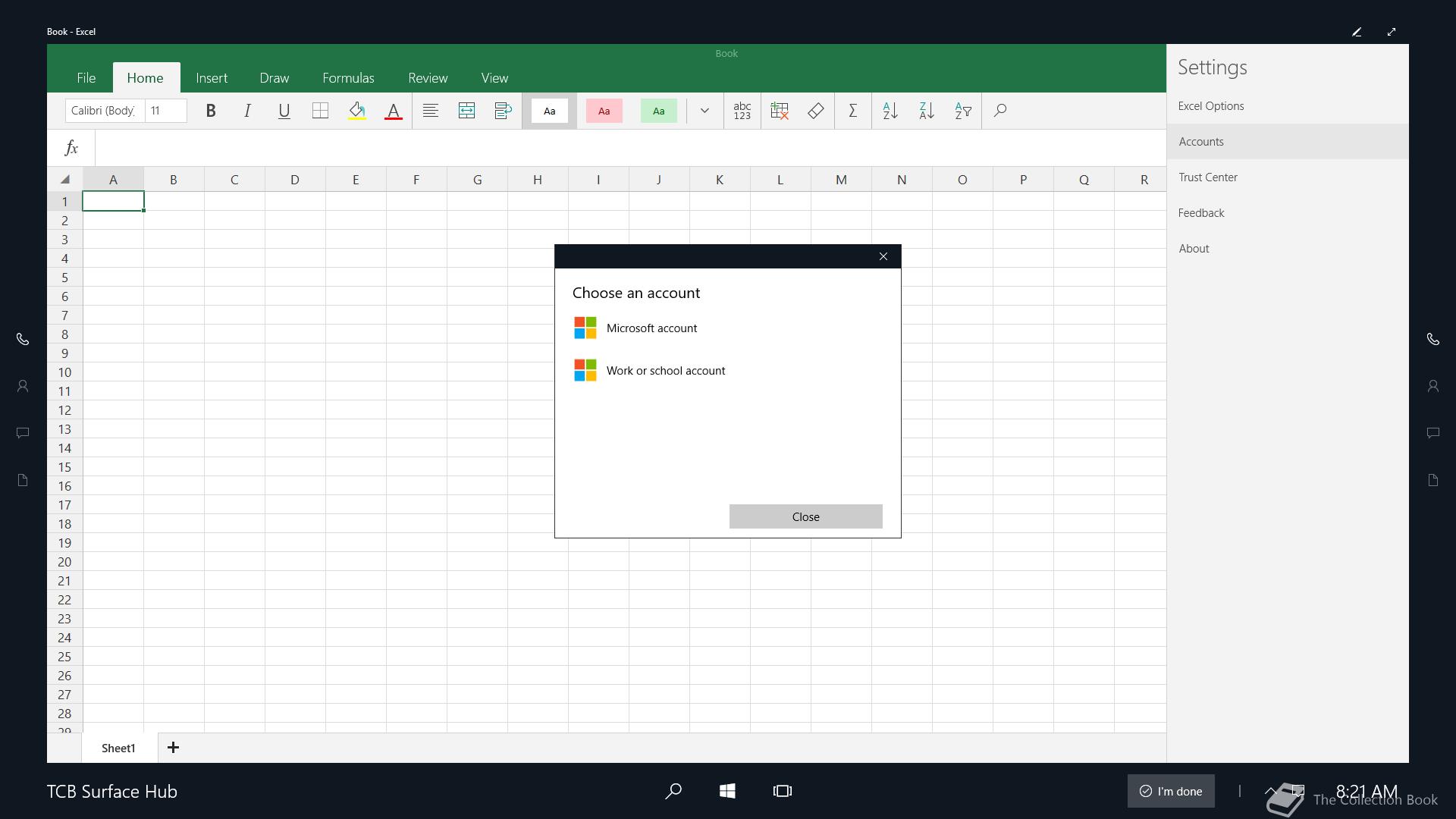Click the left sidebar chat icon

(23, 433)
